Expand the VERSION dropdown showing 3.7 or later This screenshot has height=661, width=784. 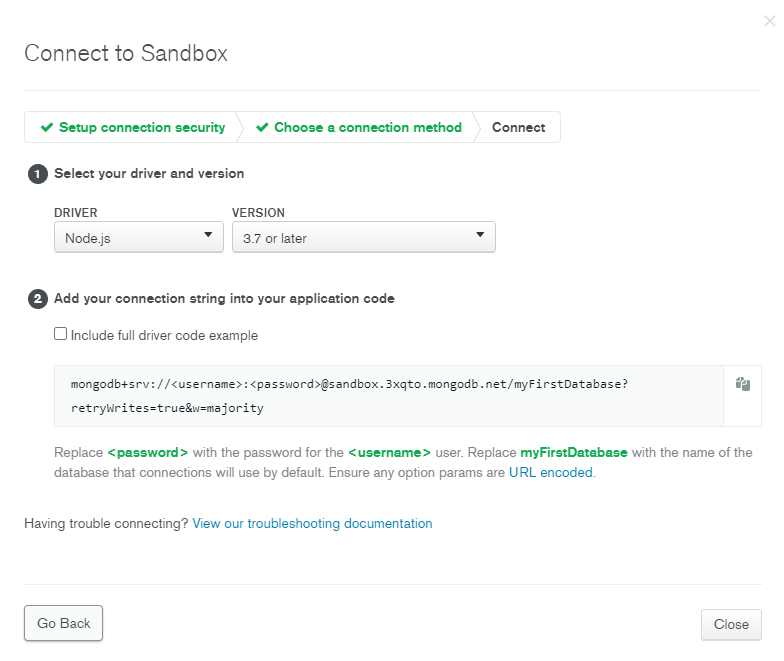tap(363, 238)
